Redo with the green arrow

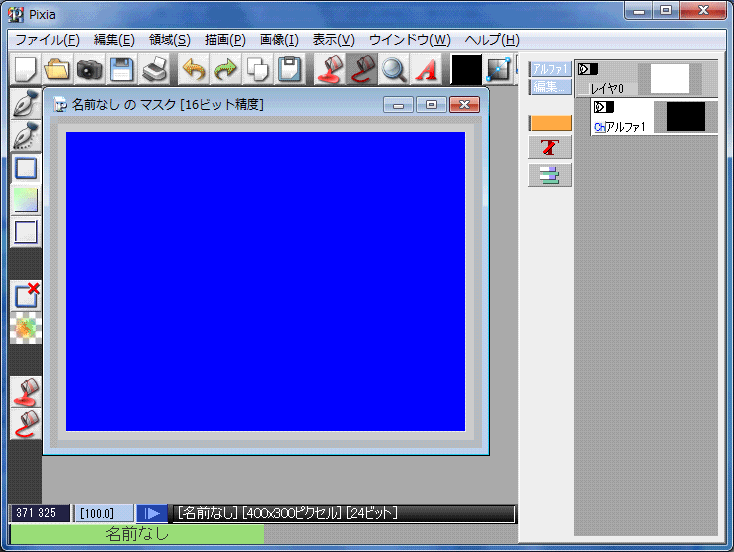point(226,69)
